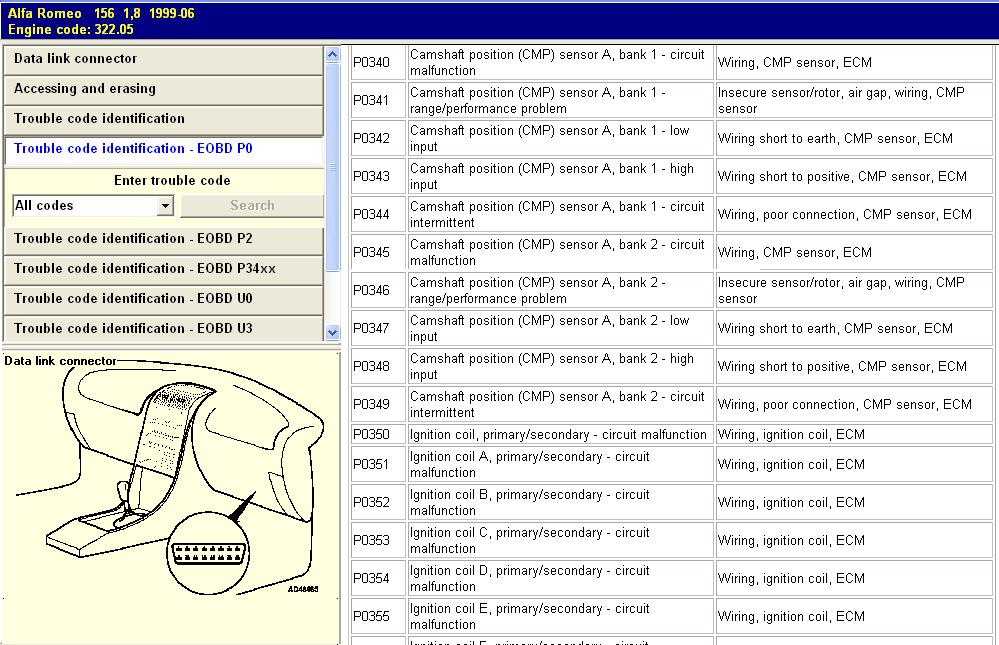Click 'bank 2 - circuit intermittent' description
999x645 pixels.
tap(561, 404)
